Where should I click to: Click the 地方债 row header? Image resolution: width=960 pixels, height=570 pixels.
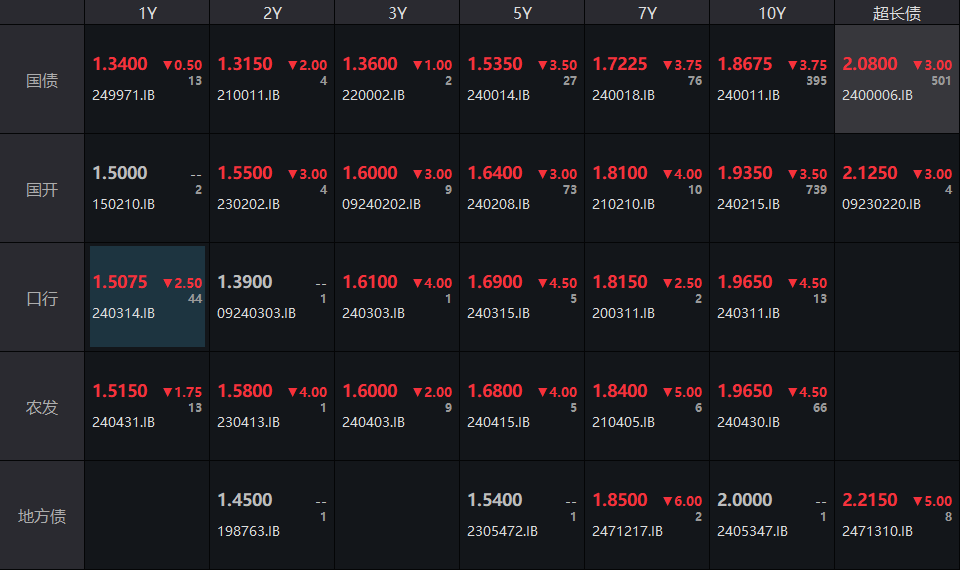(x=42, y=516)
